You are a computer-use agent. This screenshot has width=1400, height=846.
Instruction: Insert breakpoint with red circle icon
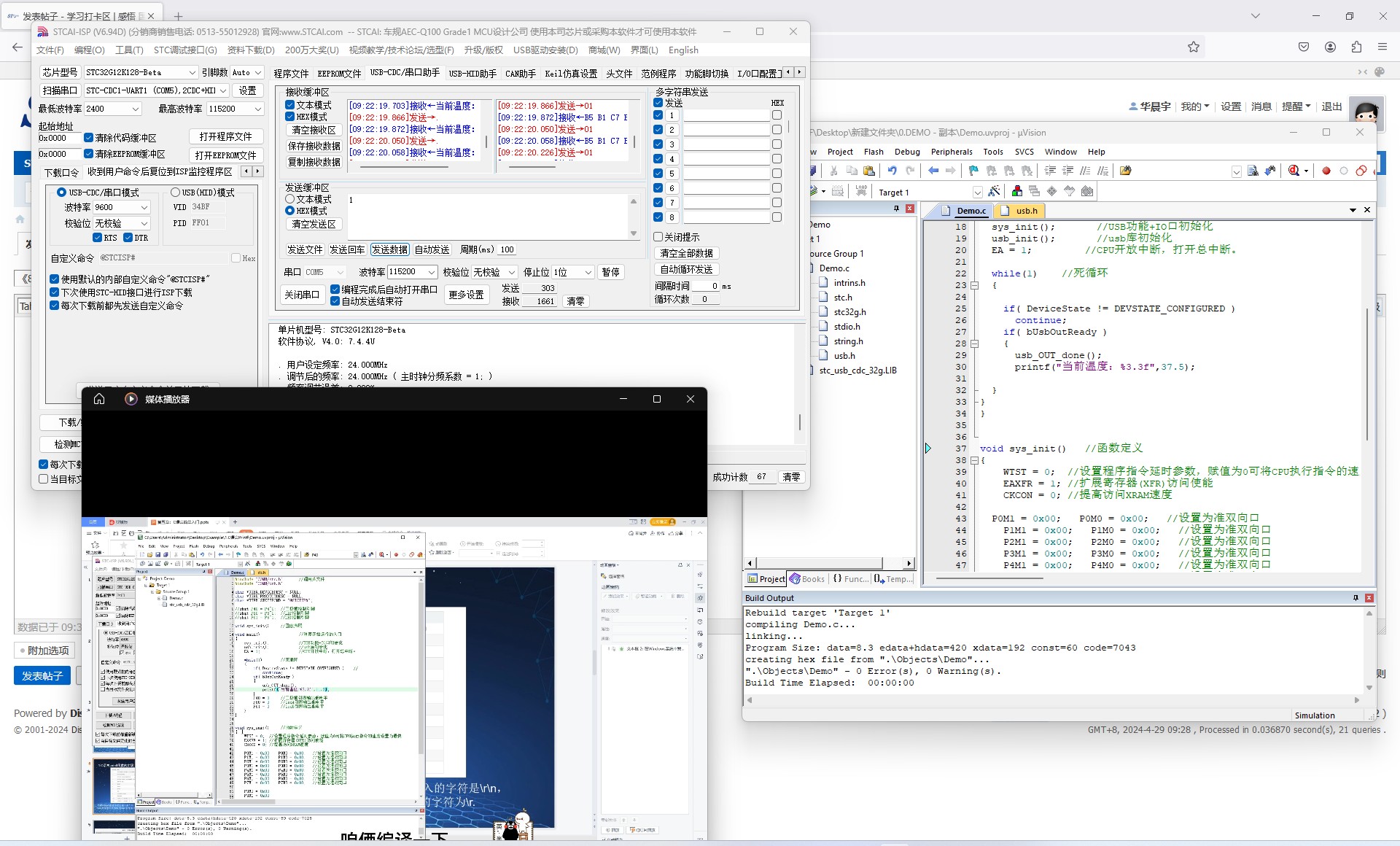[x=1326, y=171]
